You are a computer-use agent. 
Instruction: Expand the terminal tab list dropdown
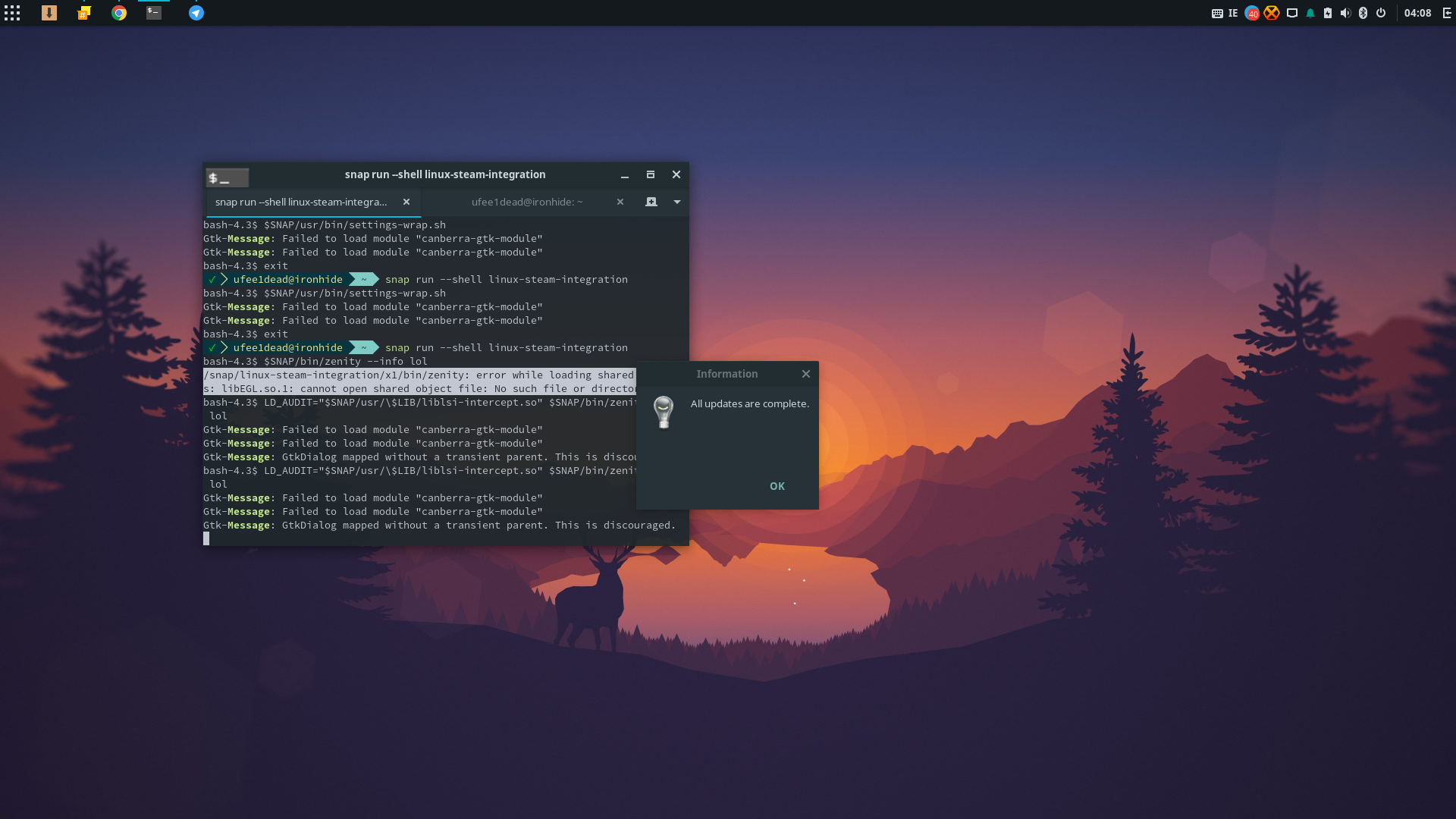tap(677, 202)
